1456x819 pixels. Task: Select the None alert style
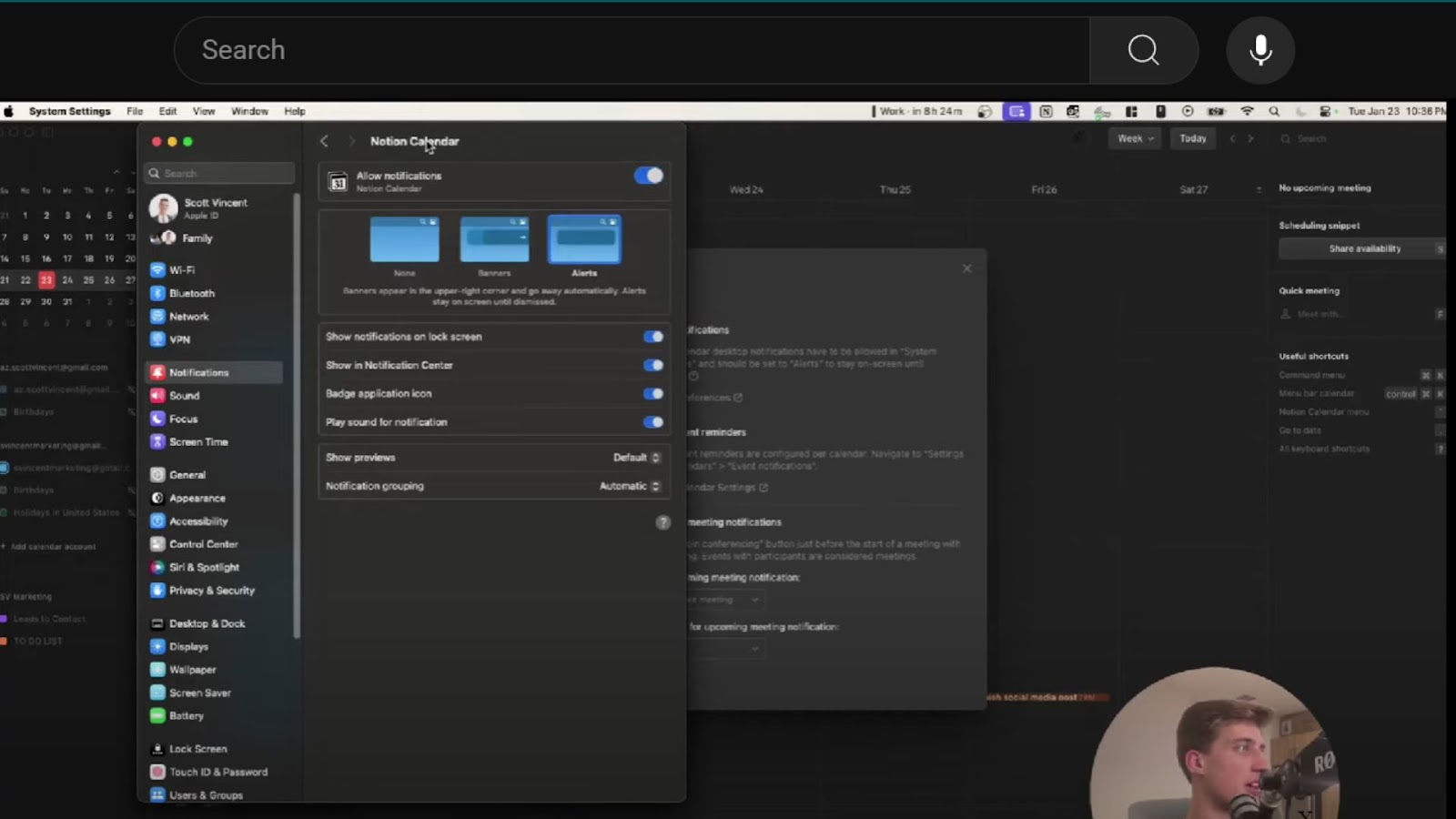[405, 247]
